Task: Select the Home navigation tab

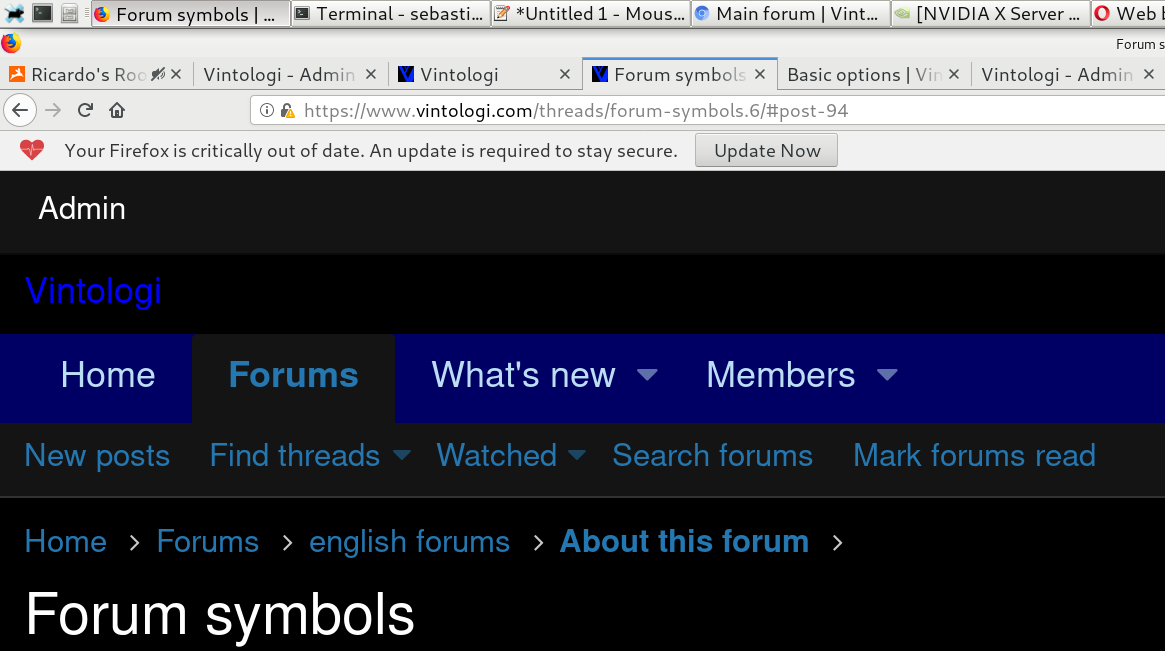Action: pyautogui.click(x=107, y=375)
